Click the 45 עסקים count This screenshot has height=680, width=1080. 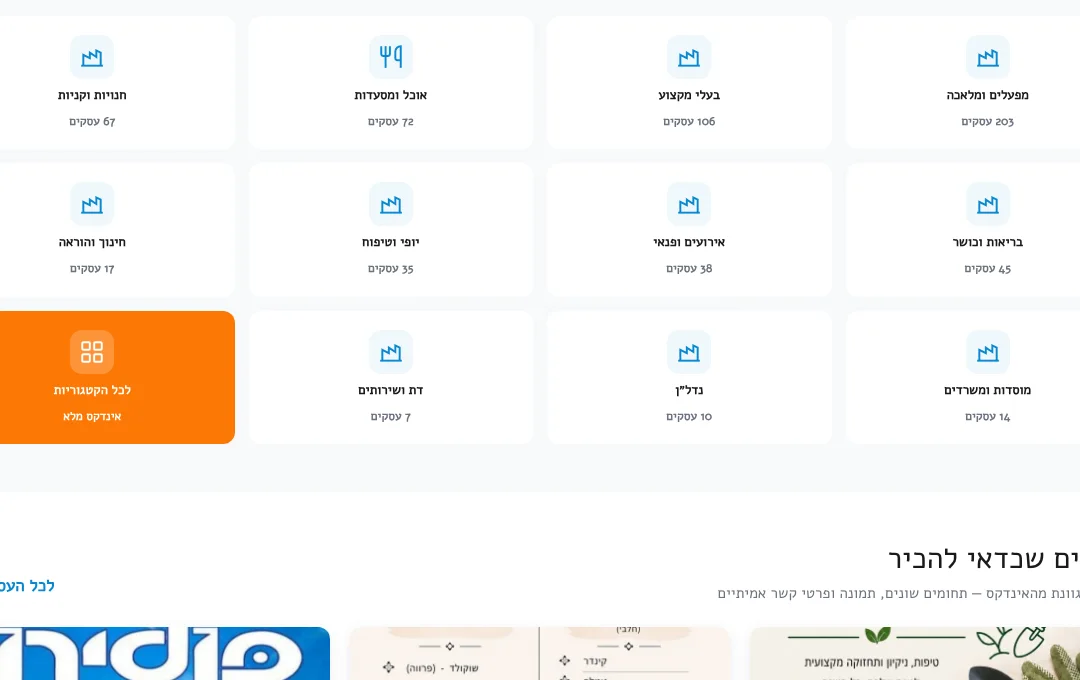click(988, 269)
